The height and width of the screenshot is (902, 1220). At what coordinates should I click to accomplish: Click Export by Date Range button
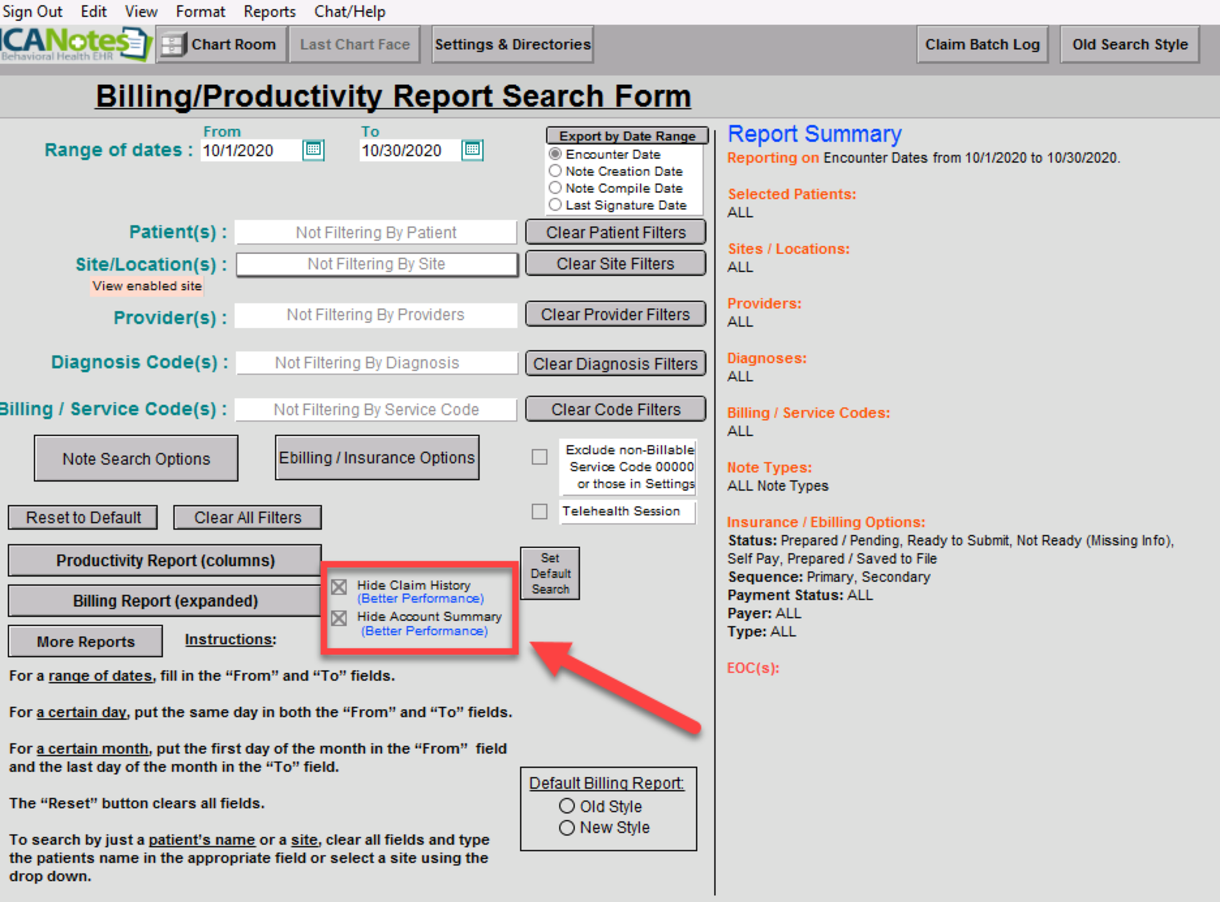click(x=627, y=136)
